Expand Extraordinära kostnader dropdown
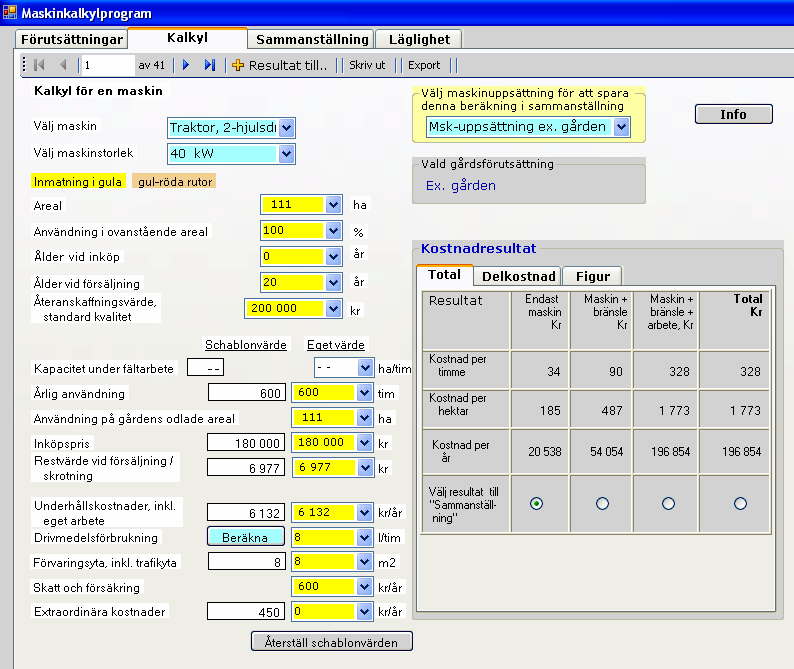 364,611
